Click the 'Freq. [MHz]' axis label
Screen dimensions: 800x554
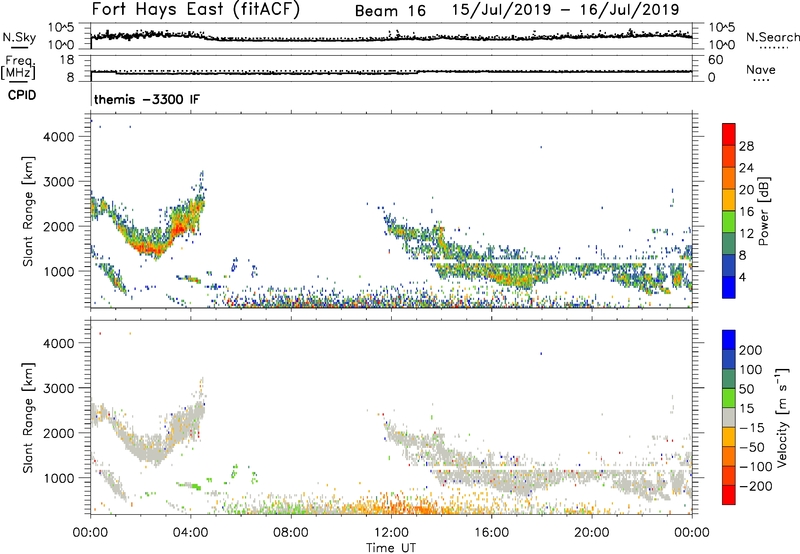(18, 68)
